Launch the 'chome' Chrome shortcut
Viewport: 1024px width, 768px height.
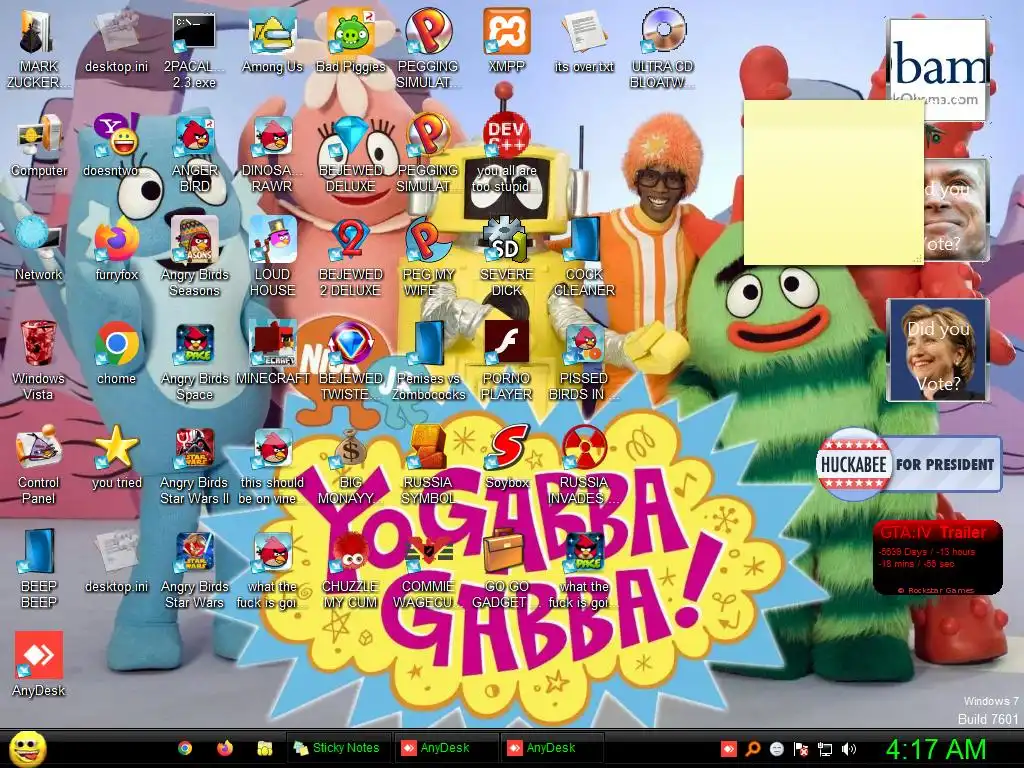pyautogui.click(x=116, y=351)
